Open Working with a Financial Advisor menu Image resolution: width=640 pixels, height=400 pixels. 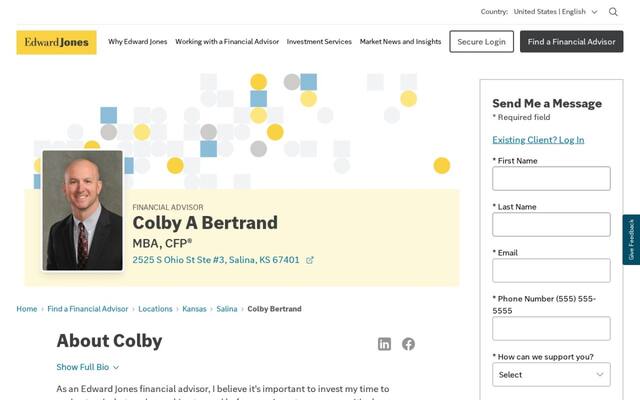227,42
